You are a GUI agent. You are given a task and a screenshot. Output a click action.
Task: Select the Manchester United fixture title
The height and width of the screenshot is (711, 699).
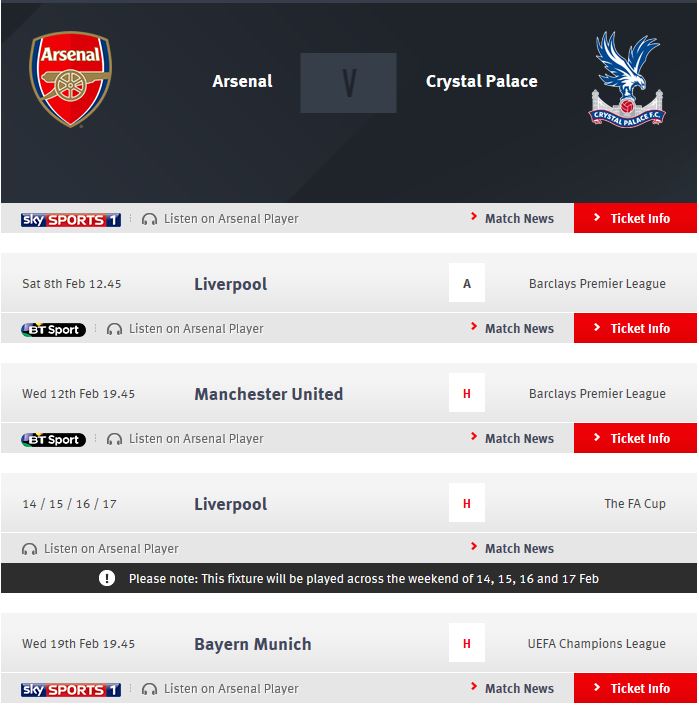[x=268, y=394]
